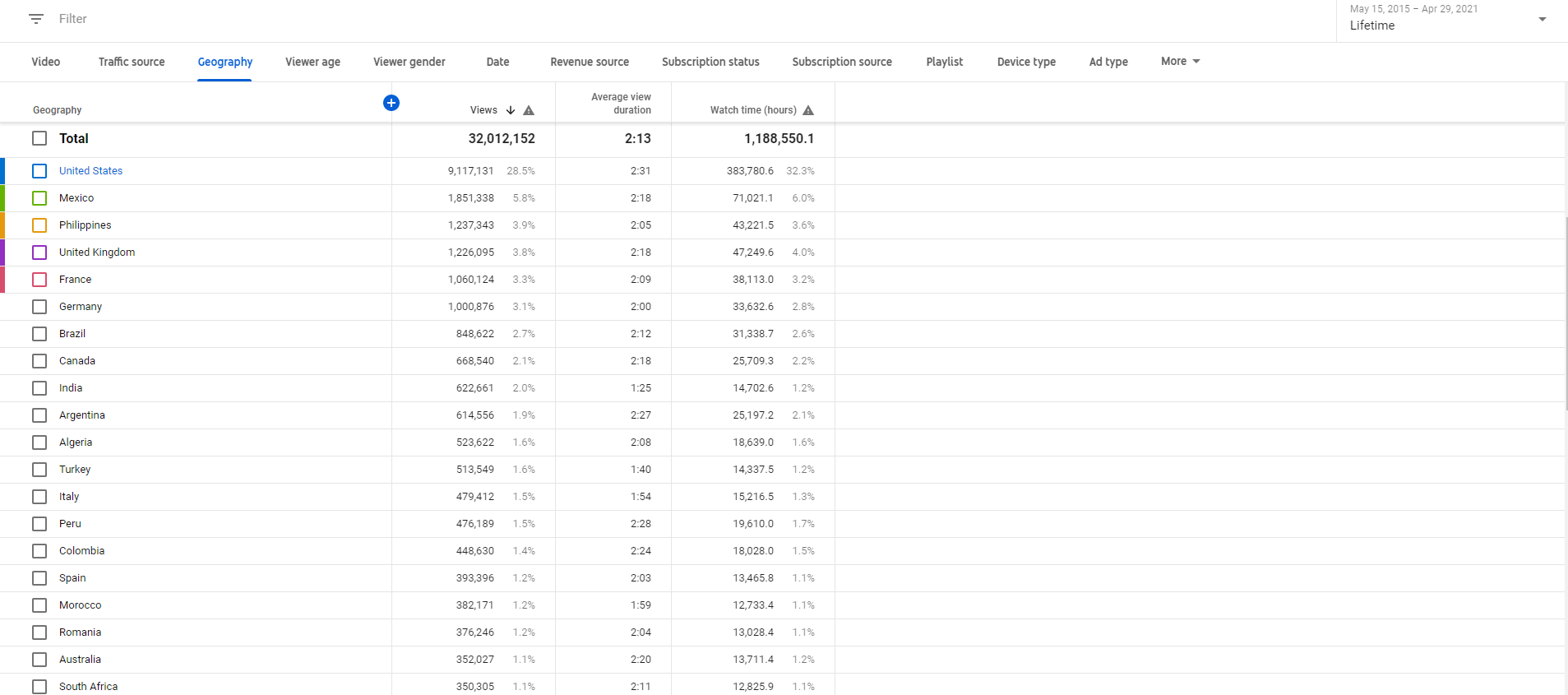Screen dimensions: 1568x695
Task: Check the Romania checkbox
Action: coord(39,632)
